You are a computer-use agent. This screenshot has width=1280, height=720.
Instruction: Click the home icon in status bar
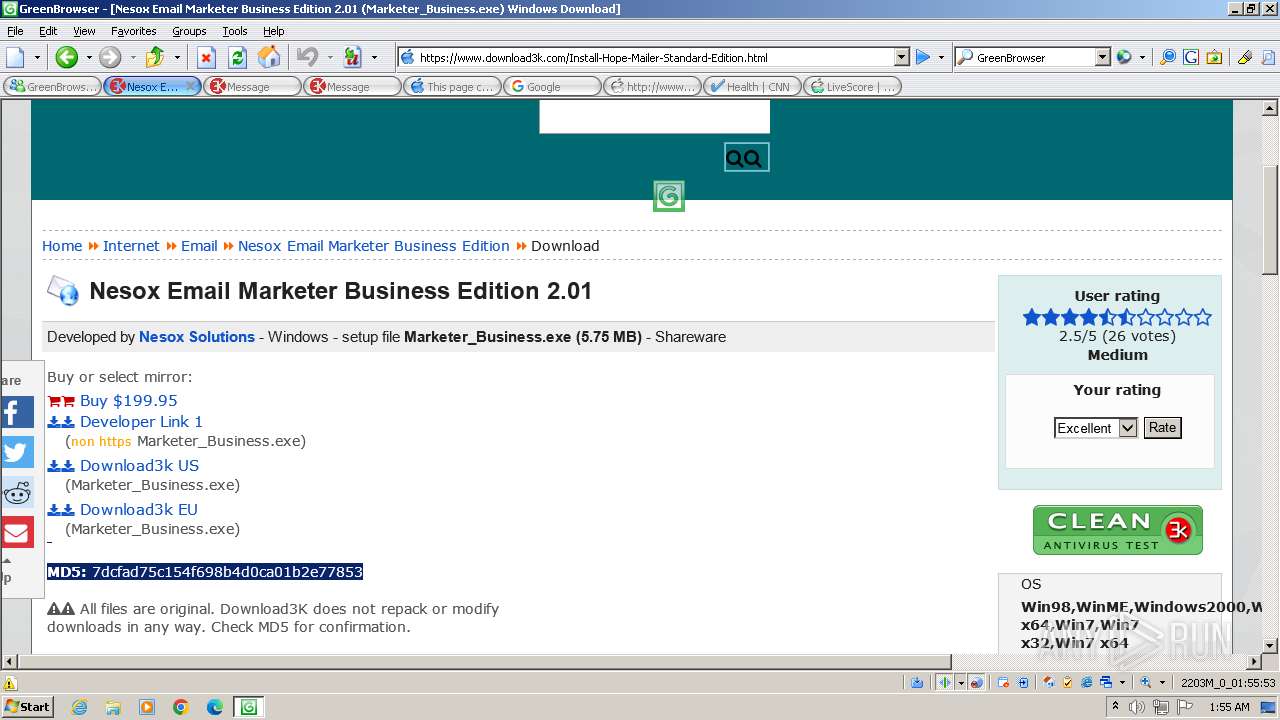tap(1049, 682)
